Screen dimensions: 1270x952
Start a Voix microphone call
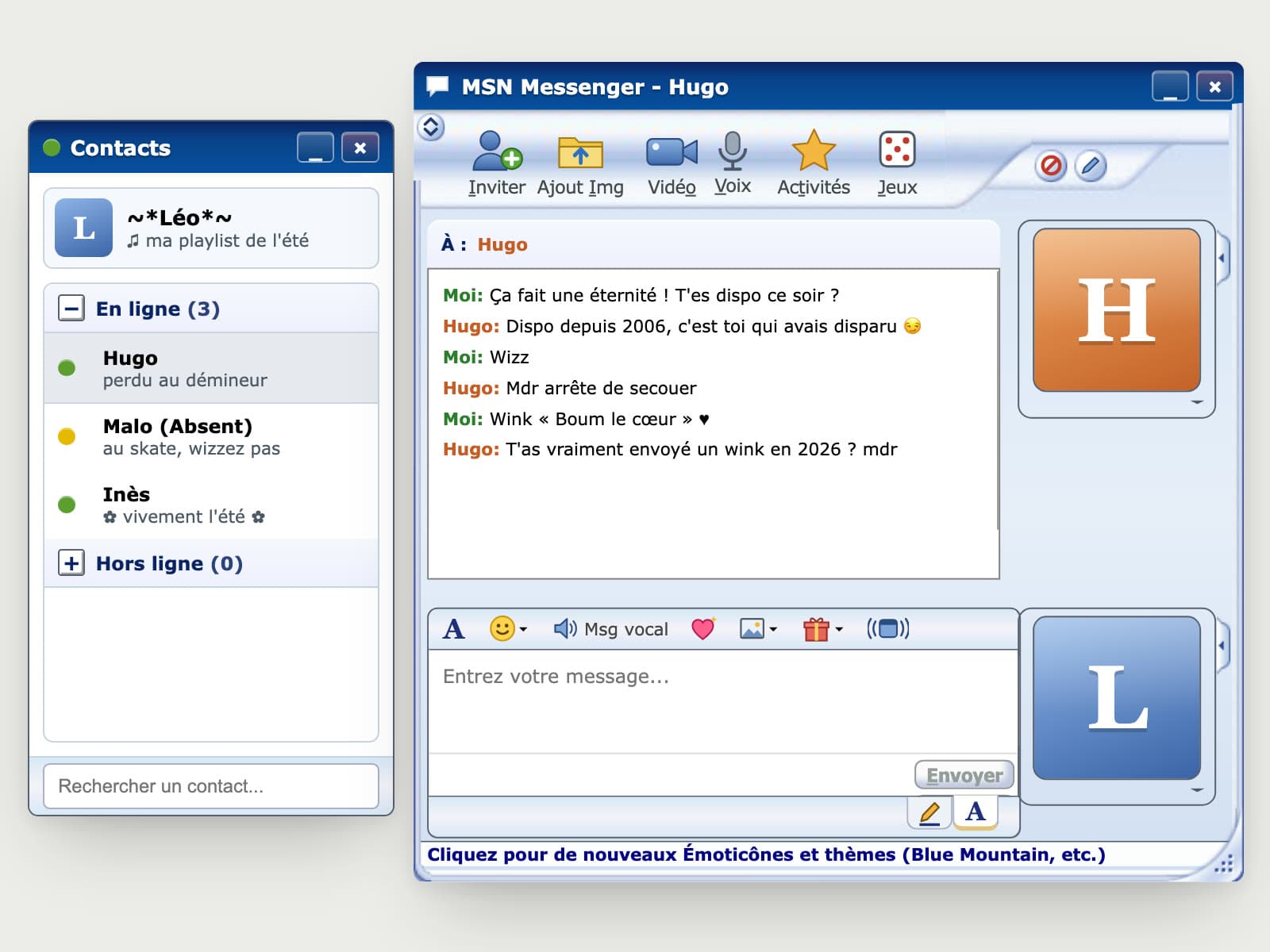pos(732,151)
